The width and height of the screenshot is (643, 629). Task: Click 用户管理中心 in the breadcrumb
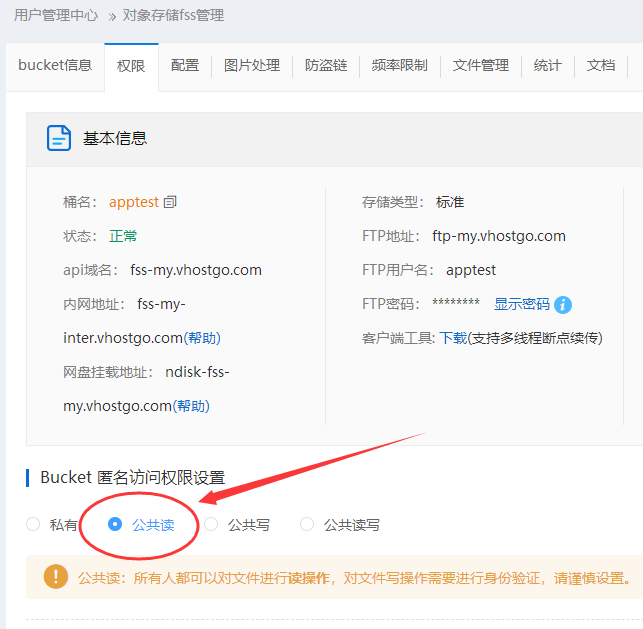pyautogui.click(x=56, y=15)
